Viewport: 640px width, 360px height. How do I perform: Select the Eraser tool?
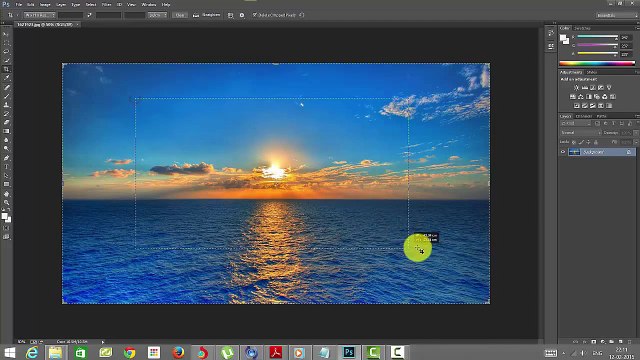click(6, 122)
